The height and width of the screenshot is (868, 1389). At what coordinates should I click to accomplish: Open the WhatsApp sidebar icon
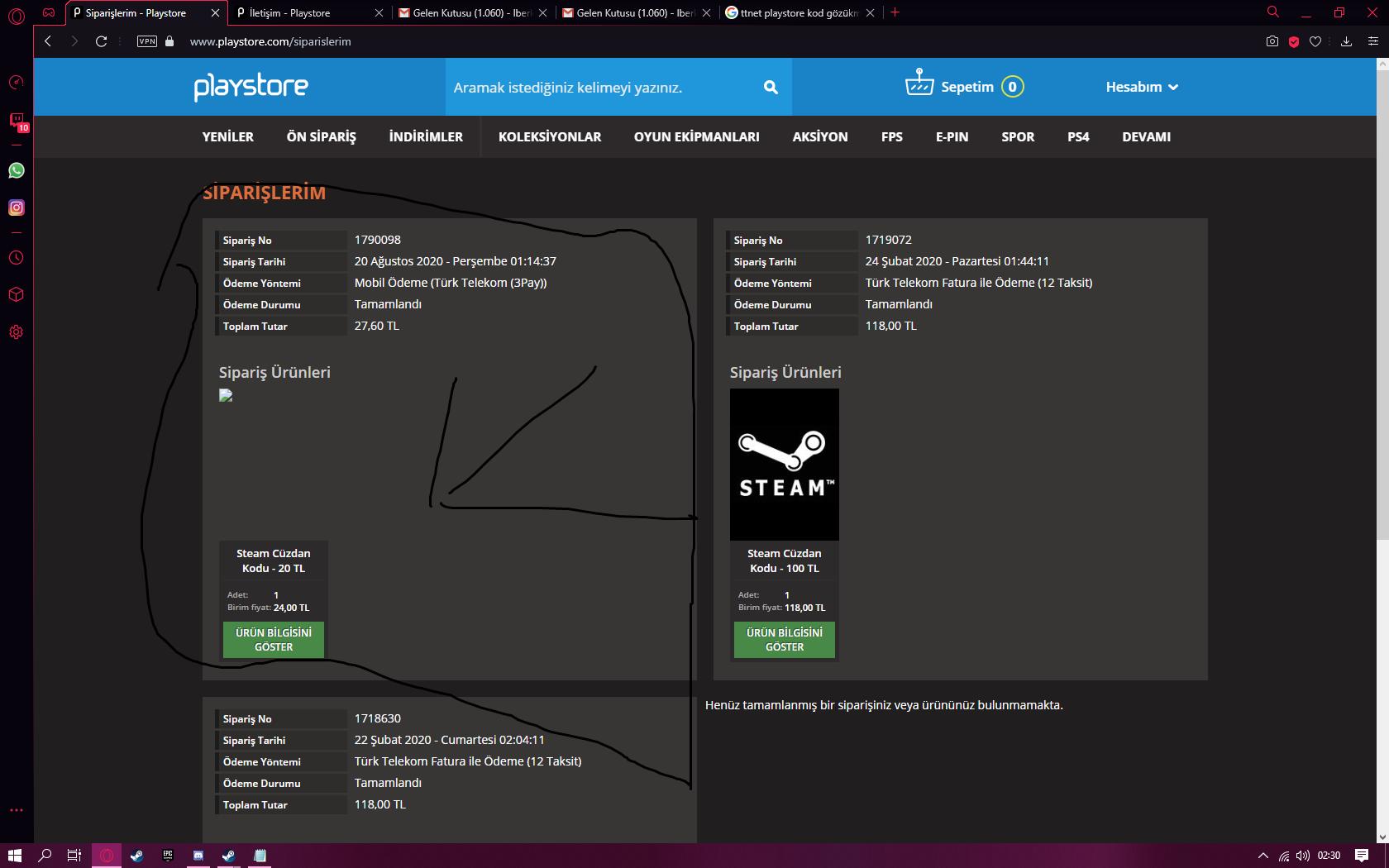coord(17,170)
